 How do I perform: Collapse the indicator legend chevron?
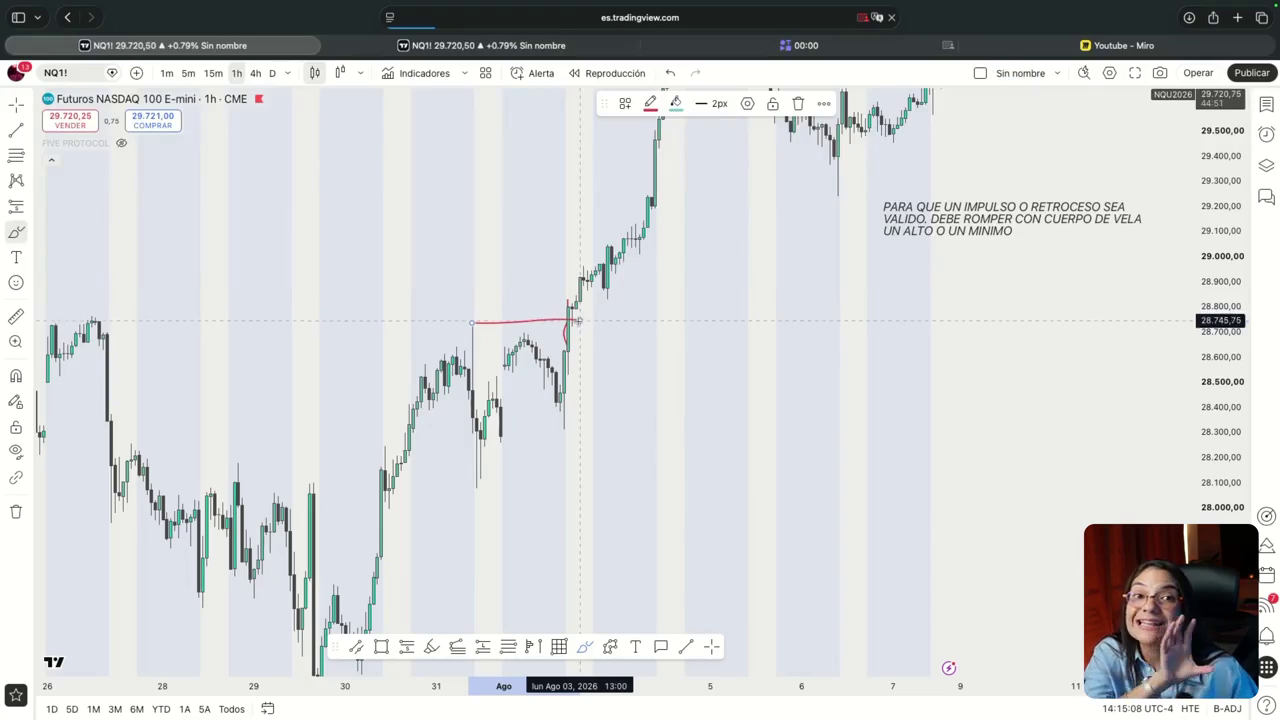(51, 160)
